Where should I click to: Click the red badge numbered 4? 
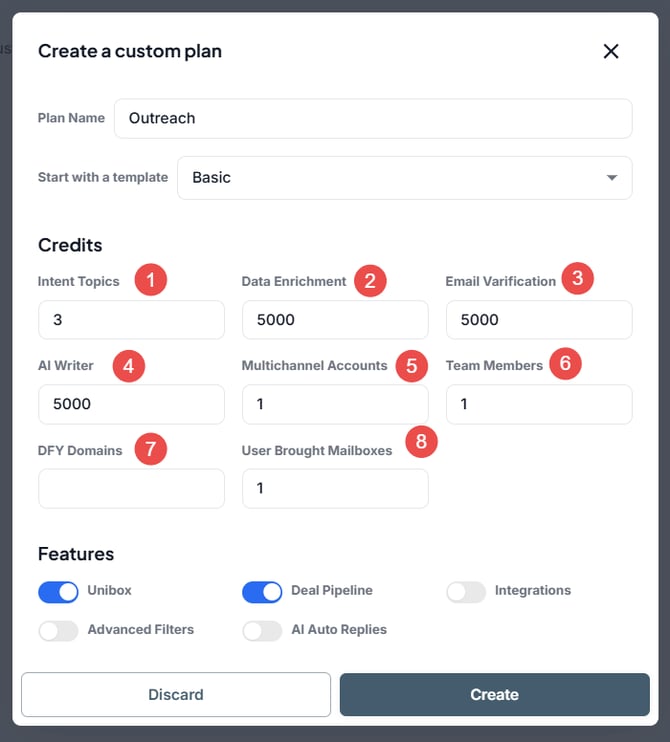point(128,365)
